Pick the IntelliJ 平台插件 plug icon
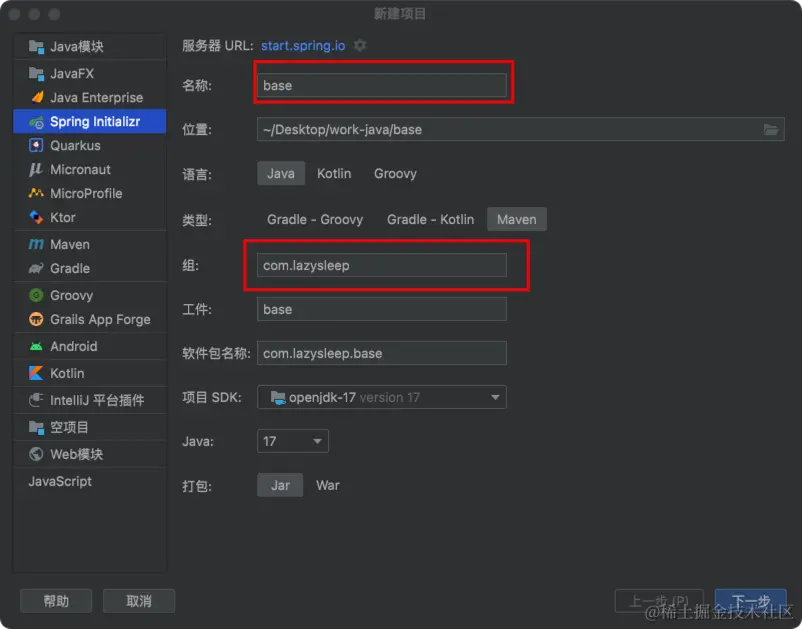802x629 pixels. tap(36, 400)
